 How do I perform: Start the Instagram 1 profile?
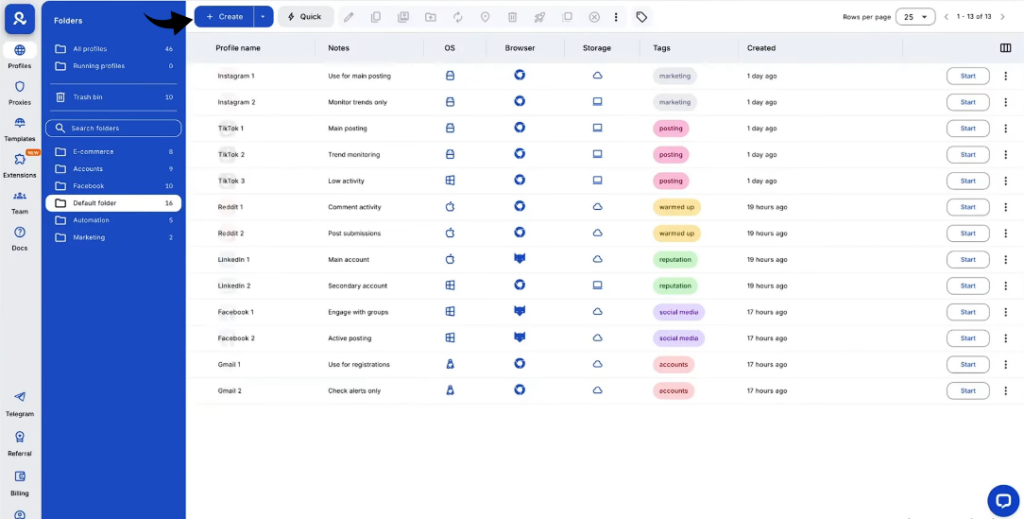(968, 76)
